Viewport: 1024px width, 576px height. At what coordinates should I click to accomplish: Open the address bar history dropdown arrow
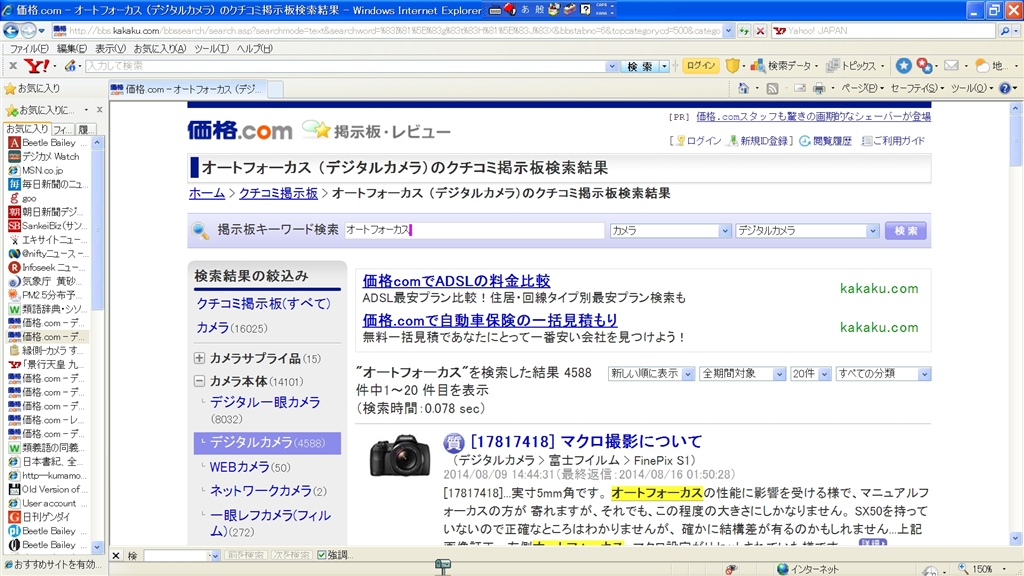pos(728,31)
